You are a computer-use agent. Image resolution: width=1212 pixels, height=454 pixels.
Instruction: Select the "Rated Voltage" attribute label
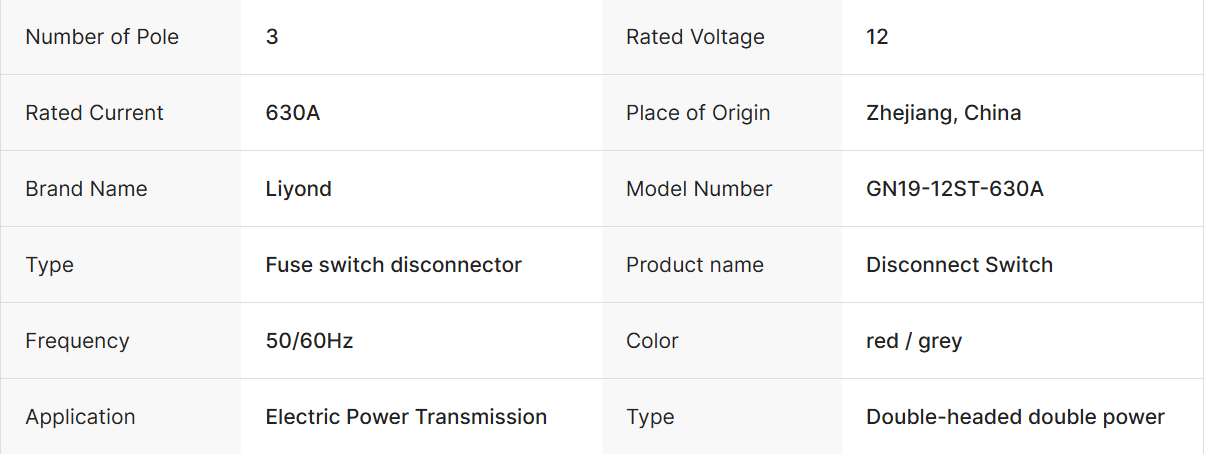pyautogui.click(x=695, y=37)
